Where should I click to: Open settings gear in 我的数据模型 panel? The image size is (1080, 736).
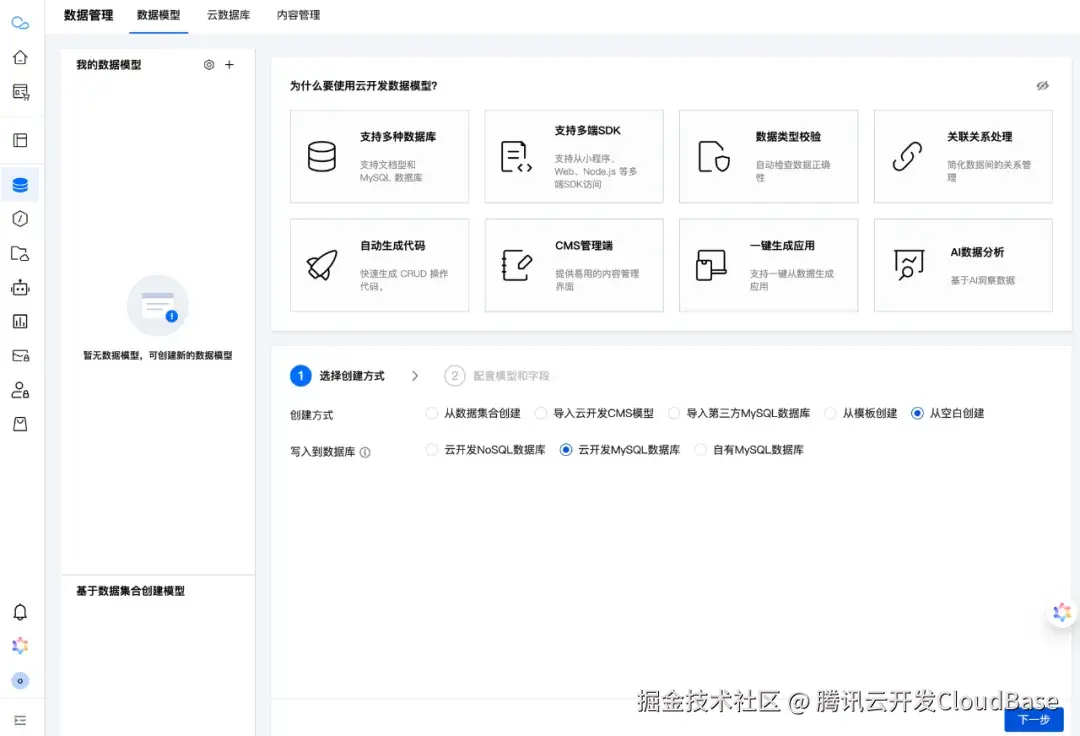coord(208,64)
